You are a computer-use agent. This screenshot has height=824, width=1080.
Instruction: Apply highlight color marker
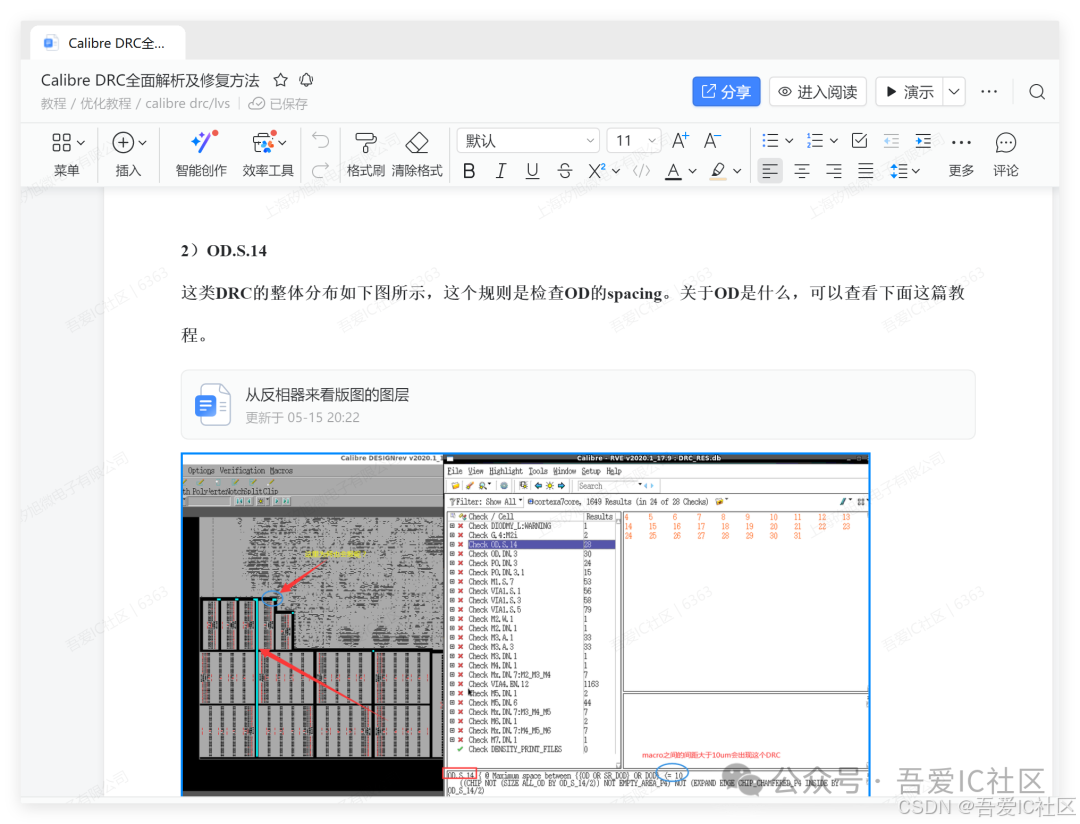click(718, 171)
